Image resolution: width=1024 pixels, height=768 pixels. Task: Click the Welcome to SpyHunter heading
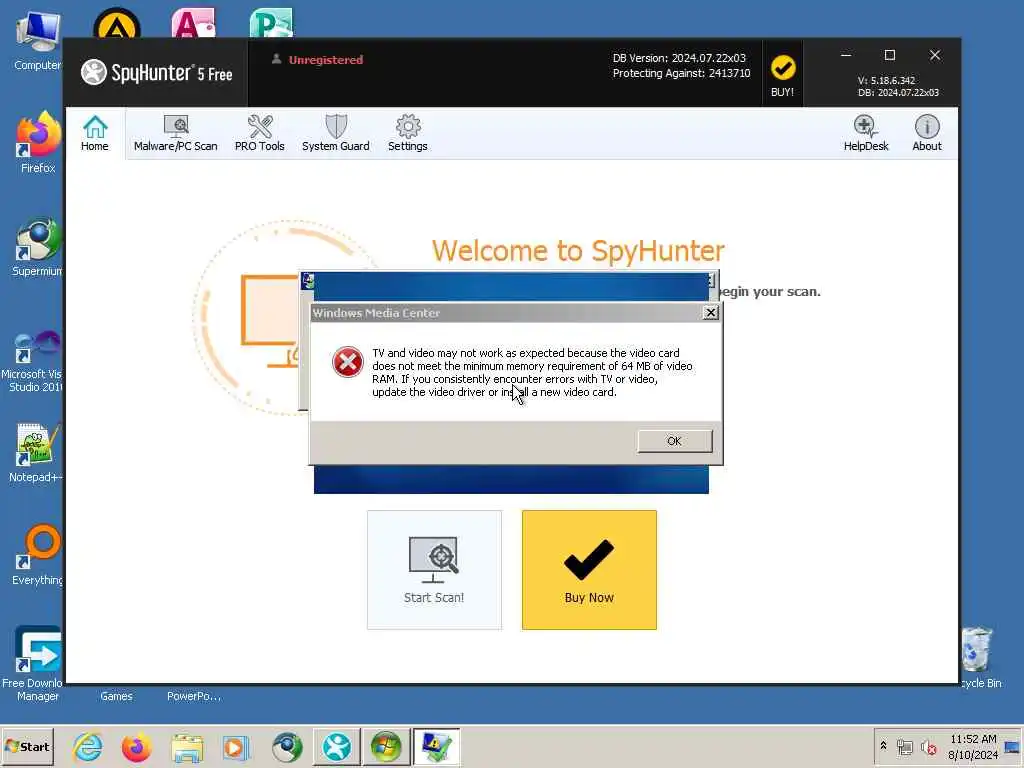[x=578, y=251]
